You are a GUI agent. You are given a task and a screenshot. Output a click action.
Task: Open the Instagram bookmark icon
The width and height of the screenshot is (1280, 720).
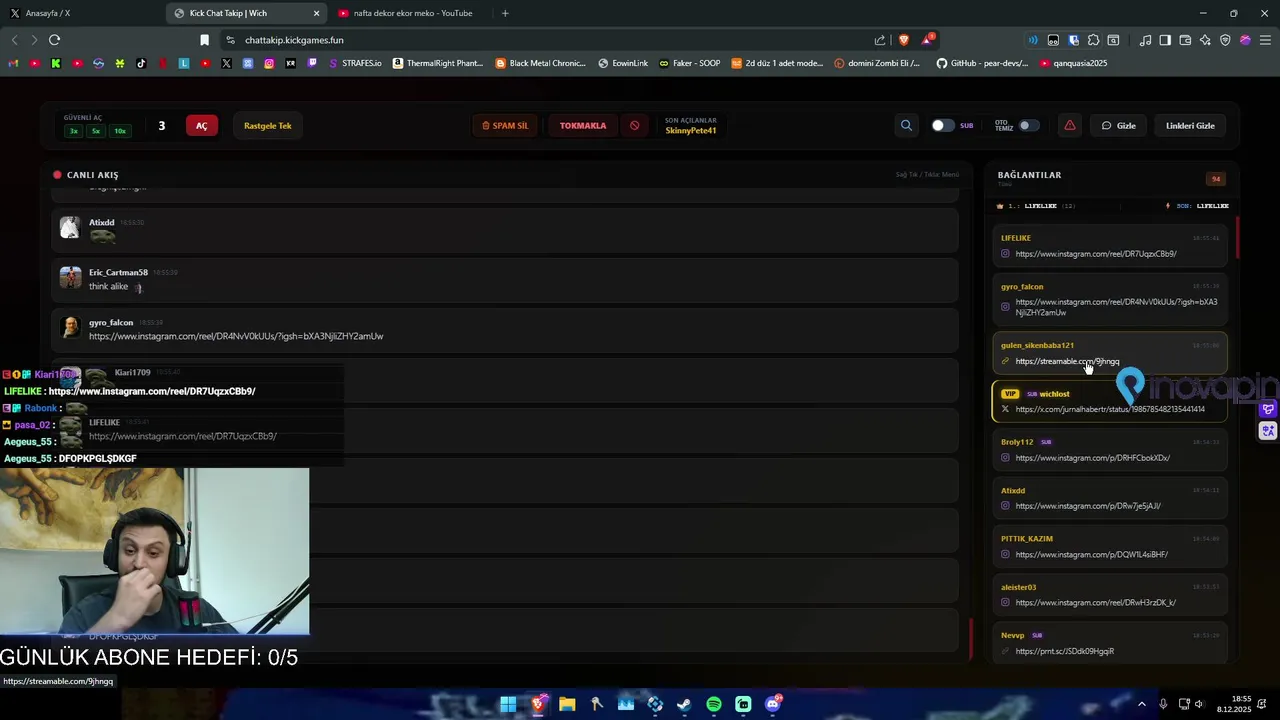[x=269, y=63]
